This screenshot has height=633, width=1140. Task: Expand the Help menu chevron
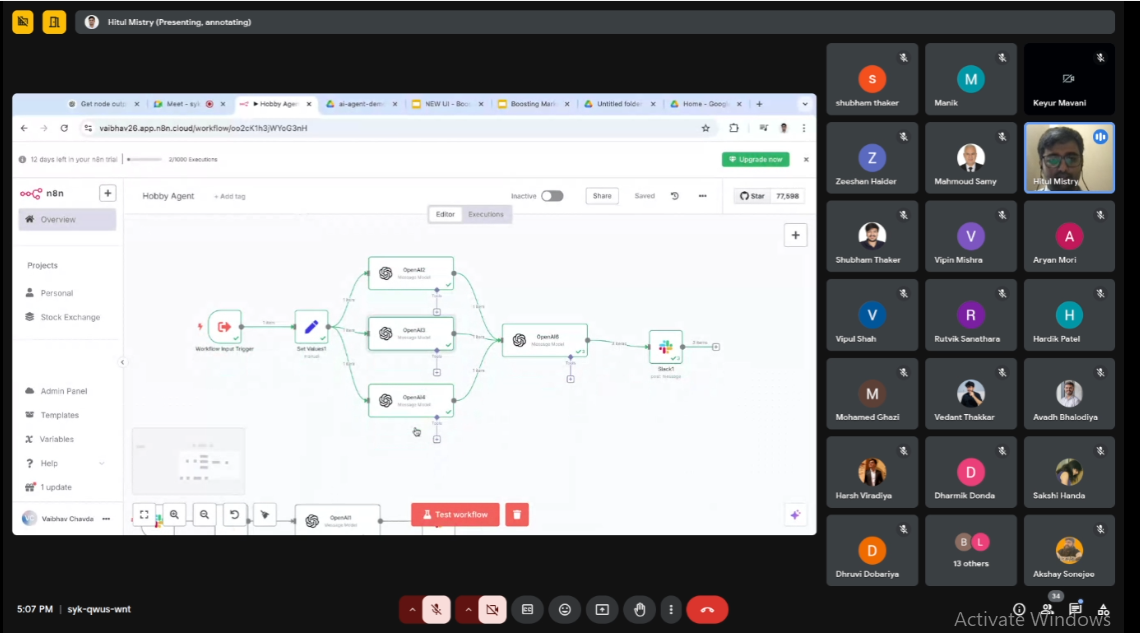coord(102,463)
